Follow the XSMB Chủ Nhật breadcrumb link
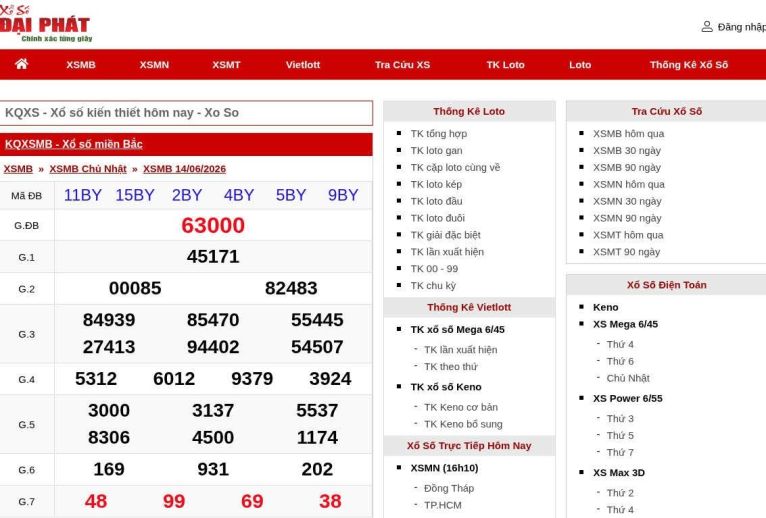Image resolution: width=766 pixels, height=518 pixels. pyautogui.click(x=88, y=169)
